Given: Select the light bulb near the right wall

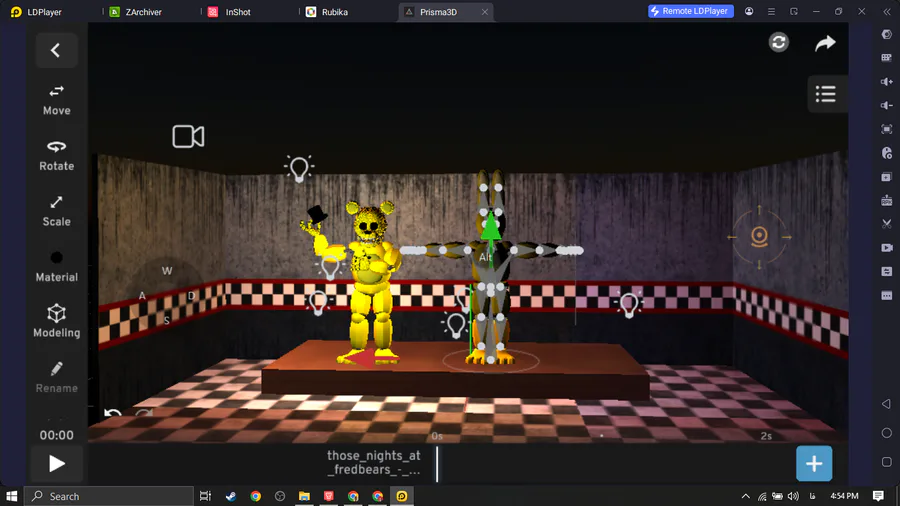Looking at the screenshot, I should coord(629,304).
